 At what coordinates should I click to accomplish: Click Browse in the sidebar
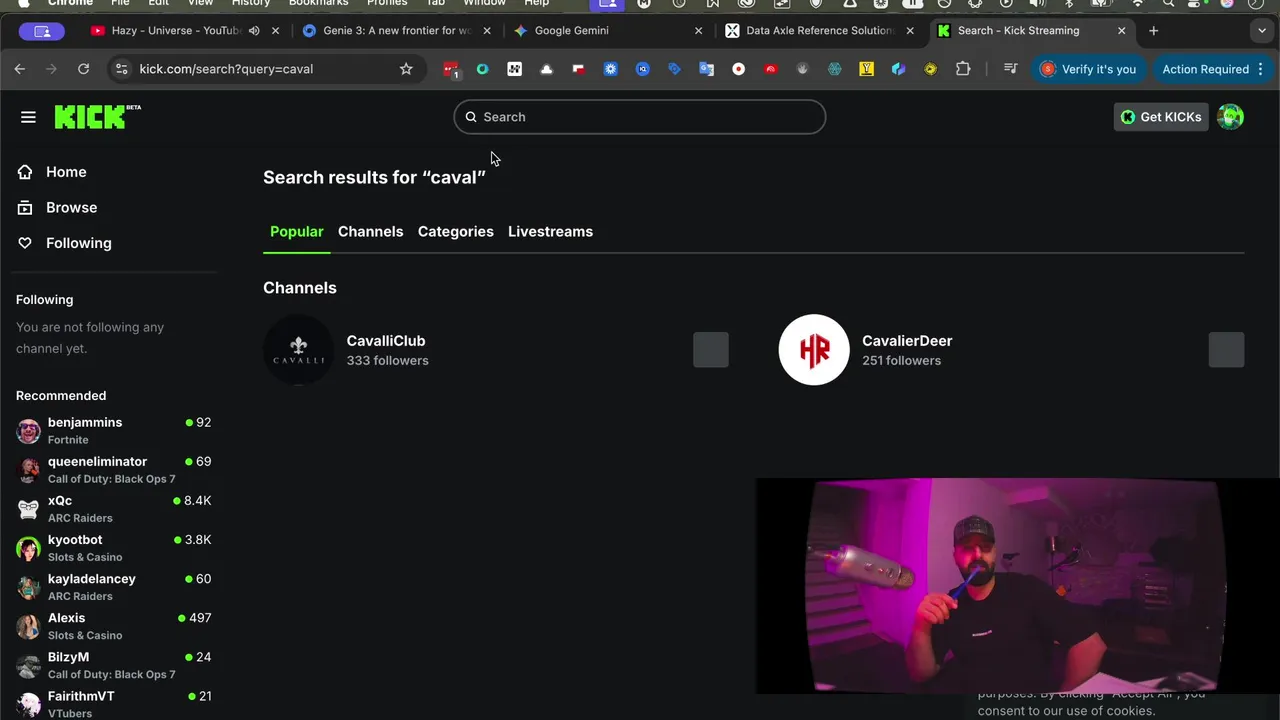[72, 208]
